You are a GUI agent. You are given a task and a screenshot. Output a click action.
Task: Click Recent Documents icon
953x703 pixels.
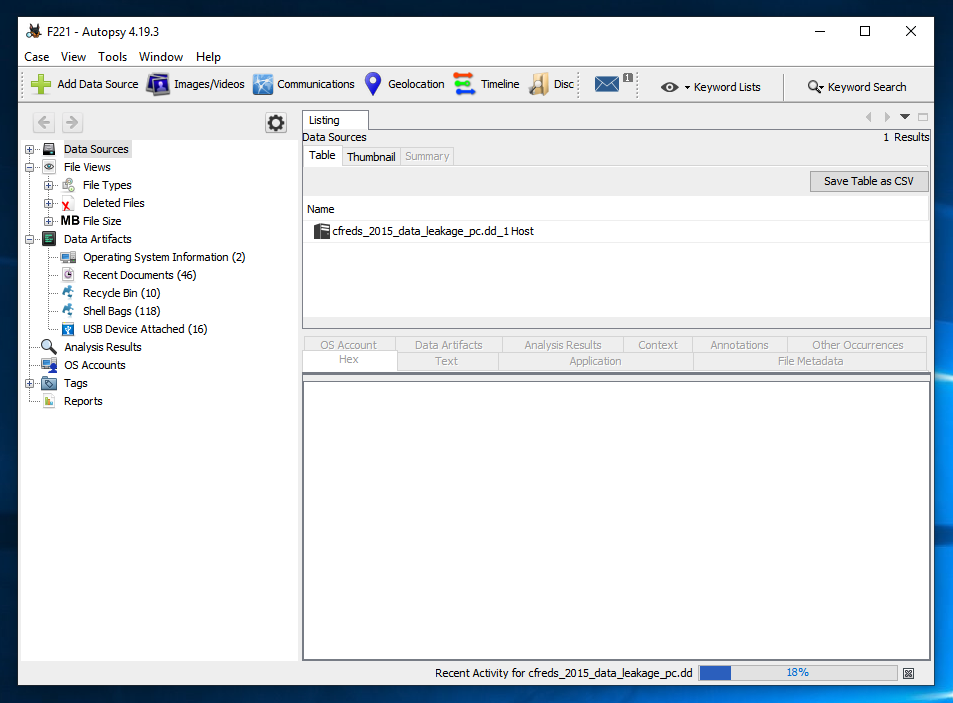[x=69, y=275]
